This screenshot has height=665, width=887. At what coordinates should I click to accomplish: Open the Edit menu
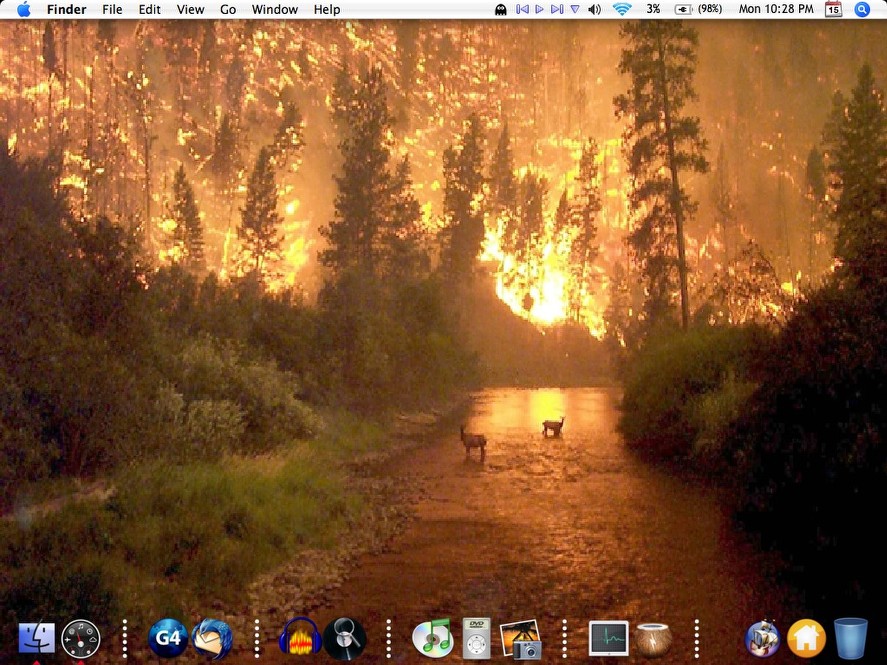149,10
